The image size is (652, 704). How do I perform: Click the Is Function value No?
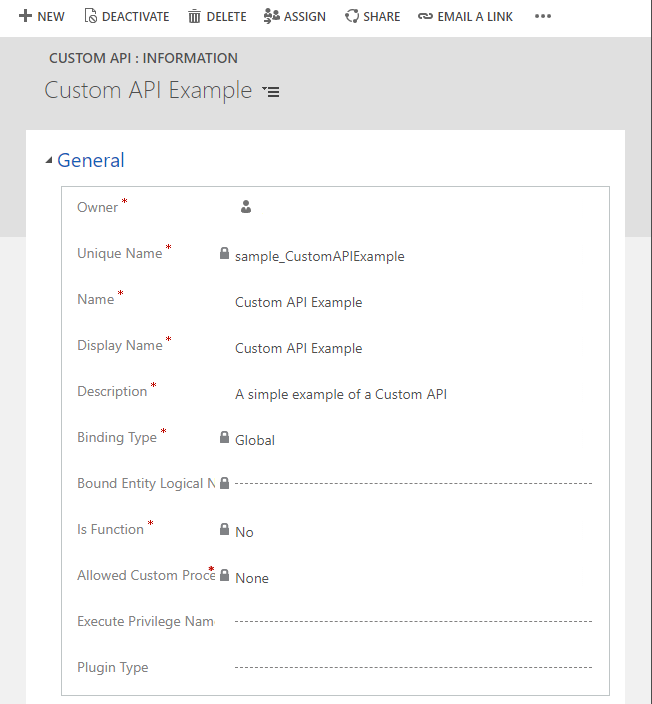(x=244, y=532)
